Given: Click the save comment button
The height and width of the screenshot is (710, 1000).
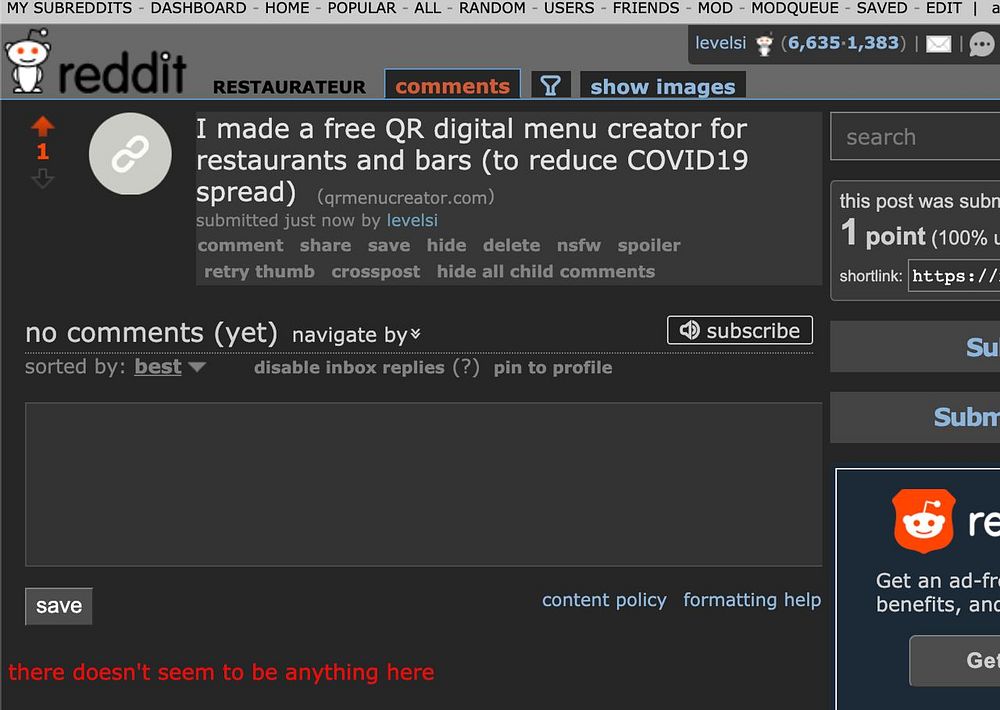Looking at the screenshot, I should point(59,606).
